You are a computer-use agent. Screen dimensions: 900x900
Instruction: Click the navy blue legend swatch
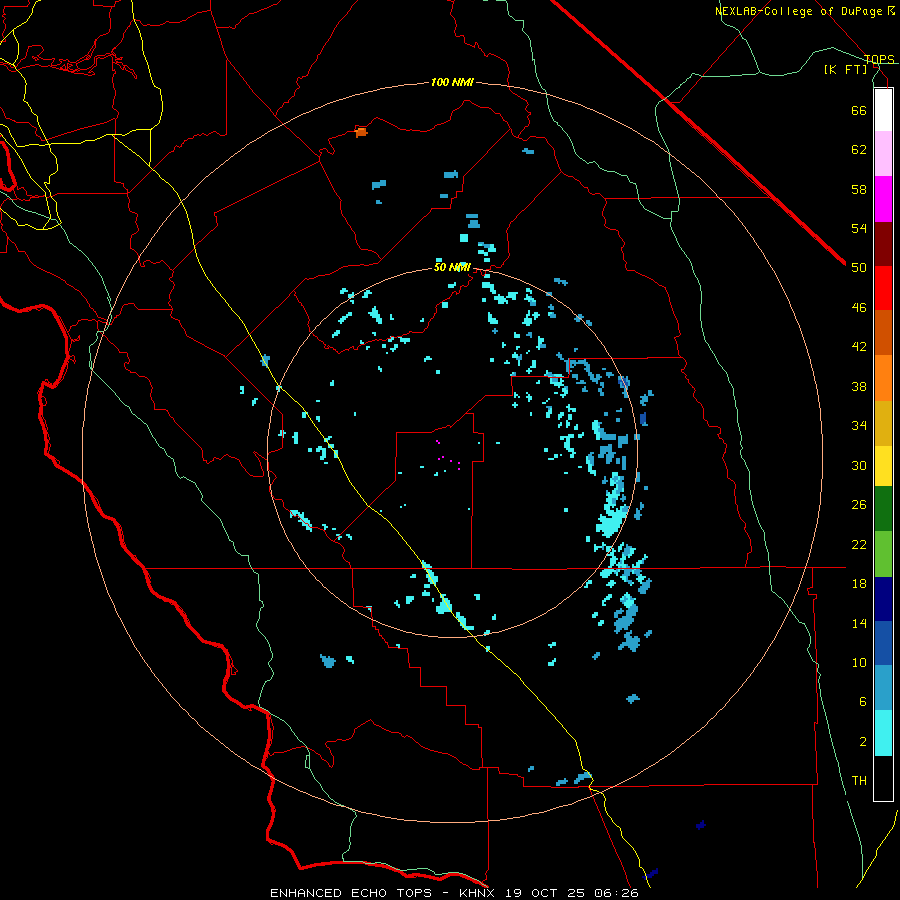point(883,599)
